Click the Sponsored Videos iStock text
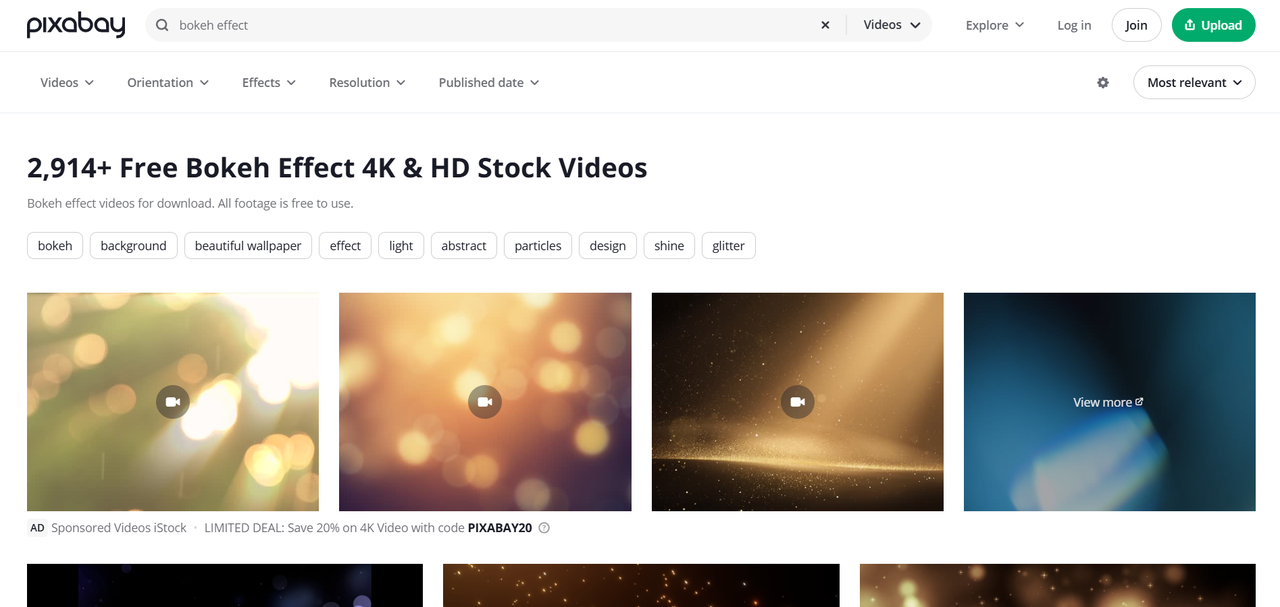 (119, 528)
